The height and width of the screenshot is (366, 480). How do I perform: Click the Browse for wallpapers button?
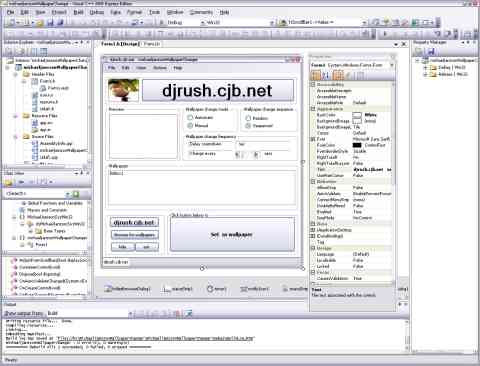(x=134, y=235)
